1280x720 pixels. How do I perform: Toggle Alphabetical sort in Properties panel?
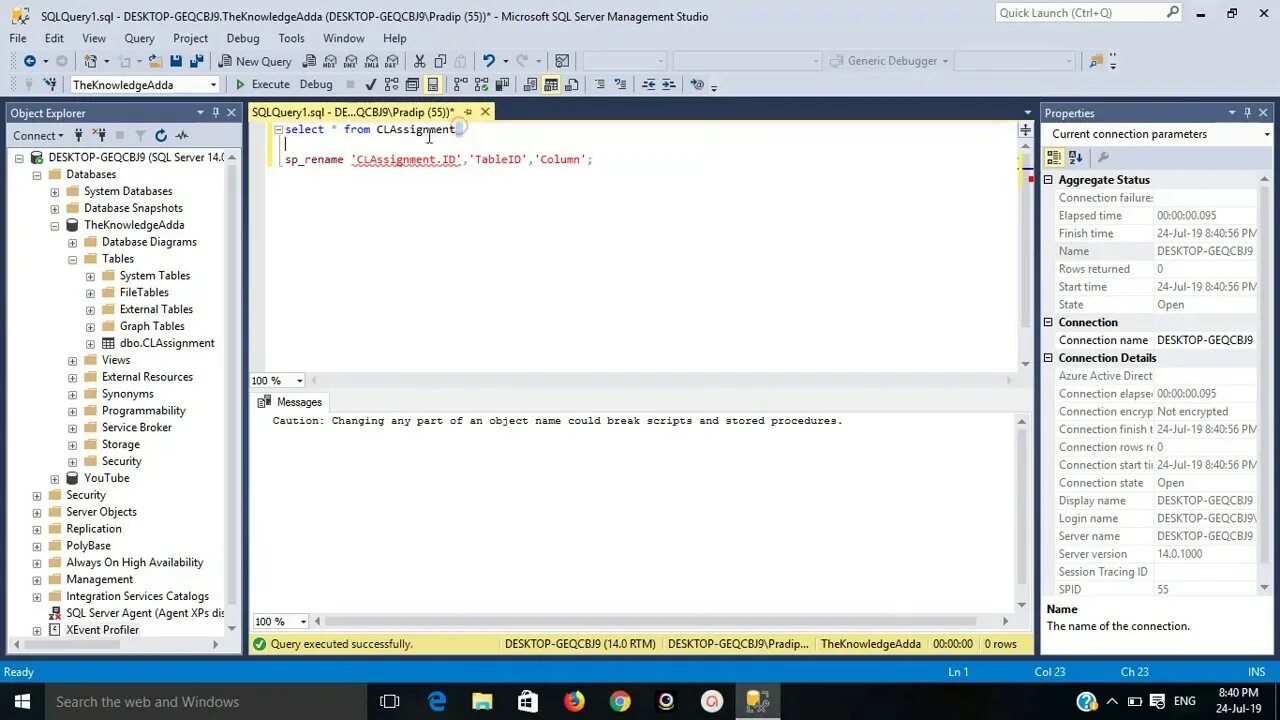coord(1076,157)
